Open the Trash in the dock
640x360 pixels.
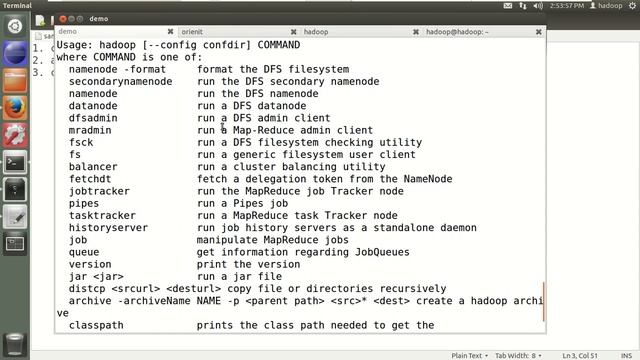(15, 344)
